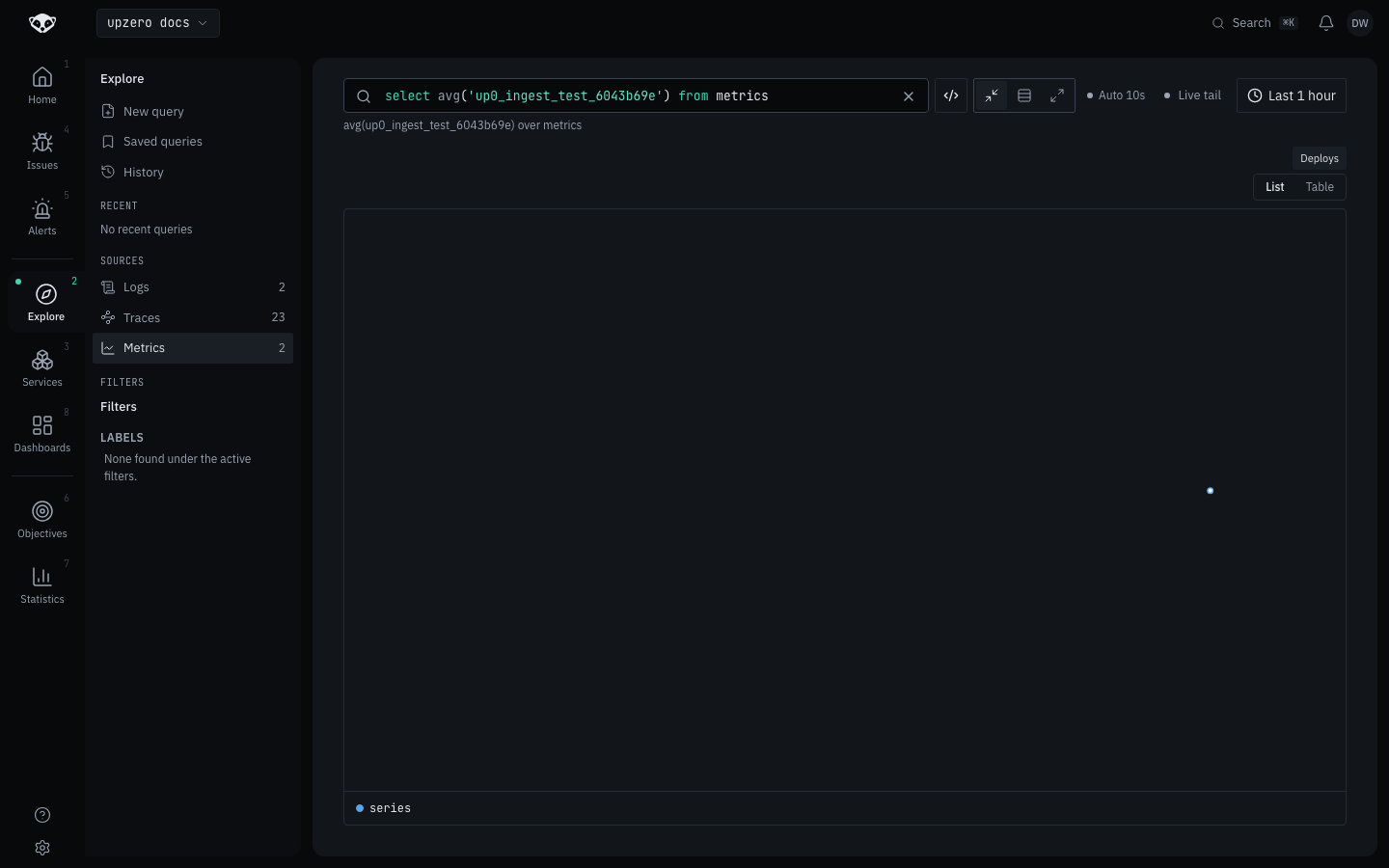This screenshot has height=868, width=1389.
Task: Click 'No recent queries' text
Action: click(x=147, y=230)
